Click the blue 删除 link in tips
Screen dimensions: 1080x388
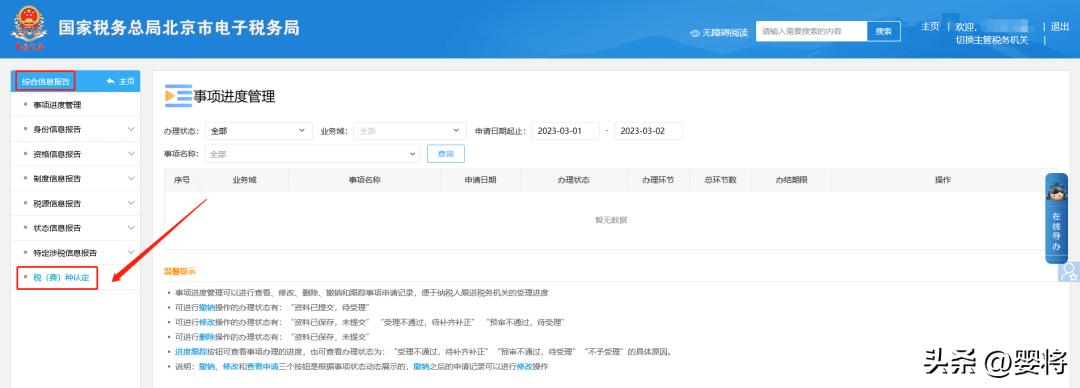coord(207,337)
